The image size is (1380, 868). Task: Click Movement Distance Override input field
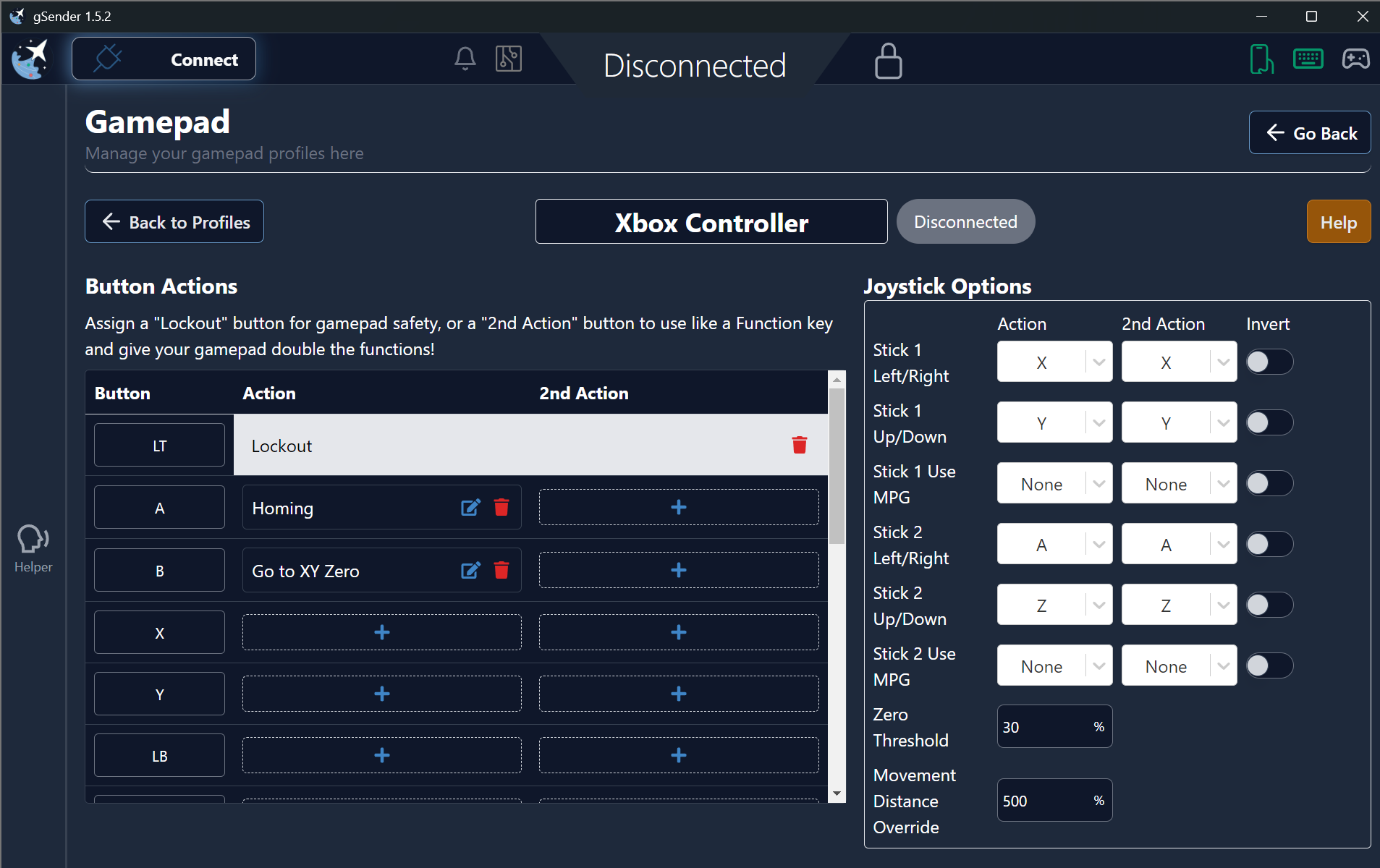(x=1054, y=800)
